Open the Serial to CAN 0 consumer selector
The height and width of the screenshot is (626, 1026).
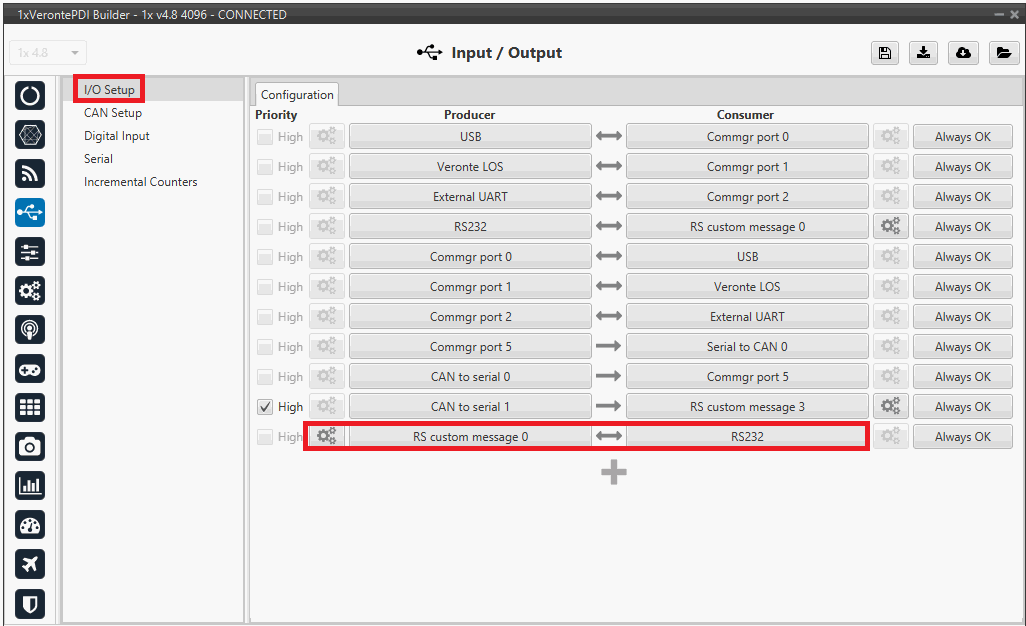[747, 347]
